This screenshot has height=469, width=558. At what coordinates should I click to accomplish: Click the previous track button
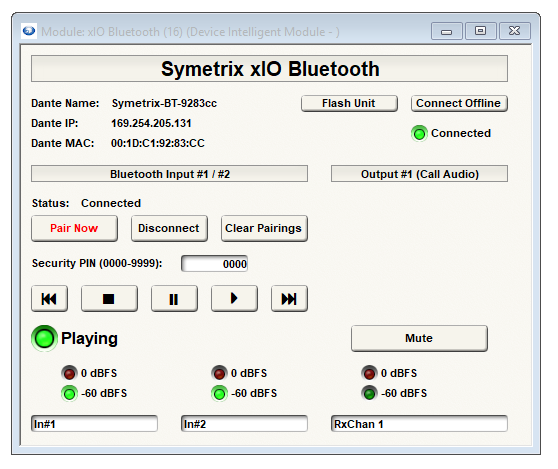click(x=49, y=298)
